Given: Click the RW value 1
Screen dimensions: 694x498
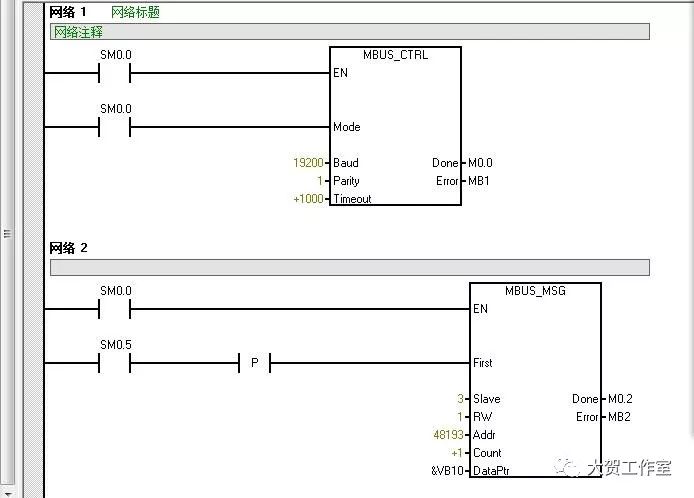Looking at the screenshot, I should tap(460, 417).
